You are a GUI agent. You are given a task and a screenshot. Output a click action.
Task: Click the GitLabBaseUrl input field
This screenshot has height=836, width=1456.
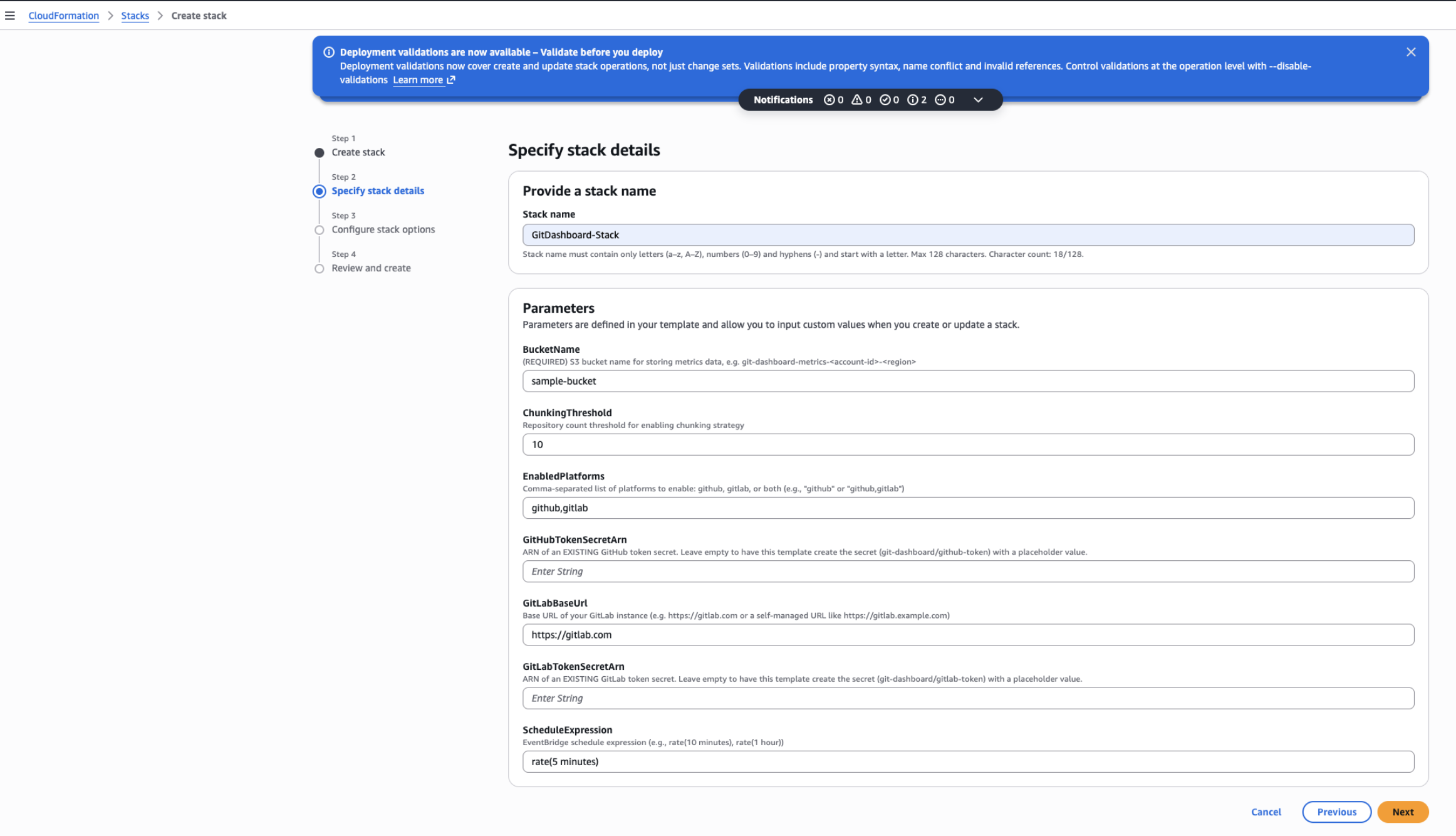968,635
